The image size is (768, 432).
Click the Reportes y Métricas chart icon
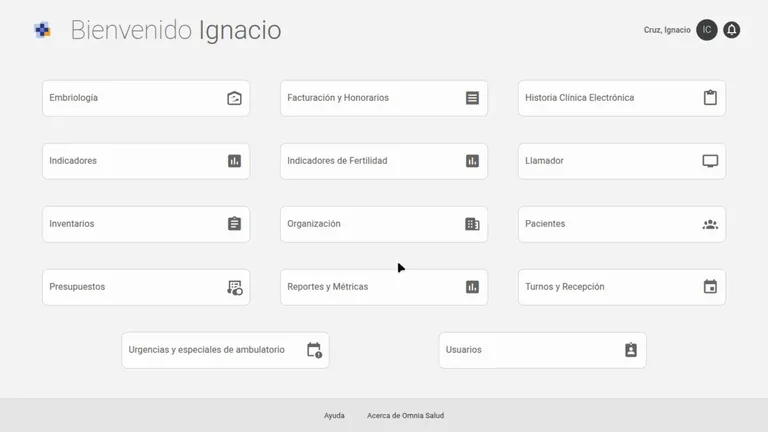click(x=472, y=287)
